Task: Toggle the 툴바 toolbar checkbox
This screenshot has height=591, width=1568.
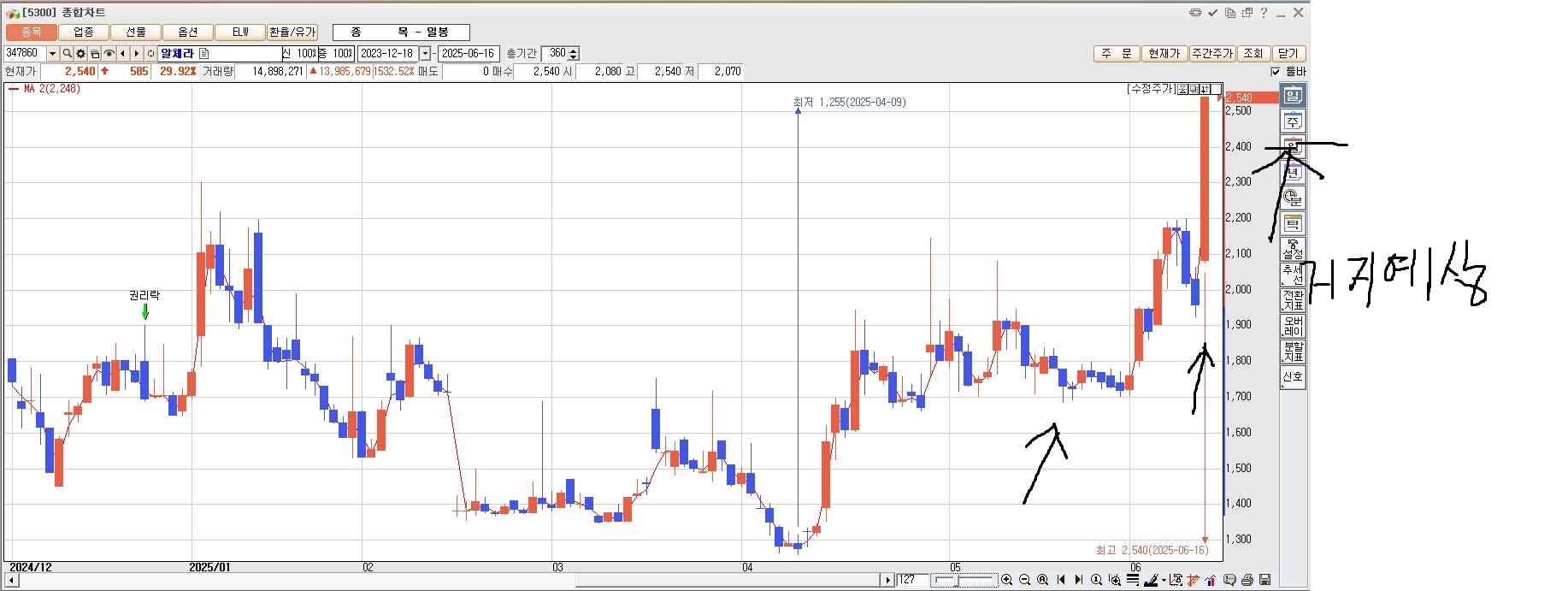Action: [1276, 72]
